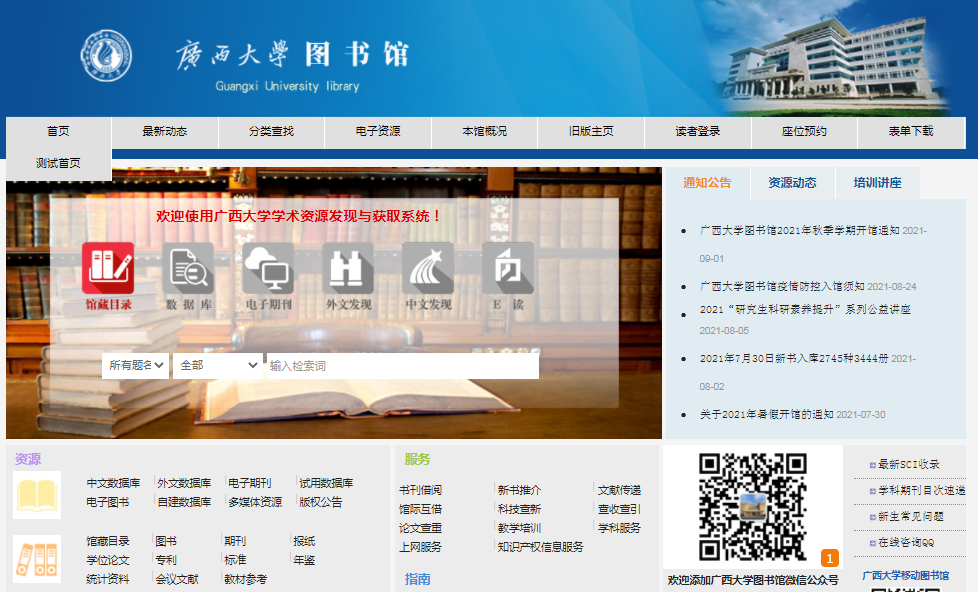Select the 馆藏目录 catalog icon
Image resolution: width=978 pixels, height=592 pixels.
[108, 268]
